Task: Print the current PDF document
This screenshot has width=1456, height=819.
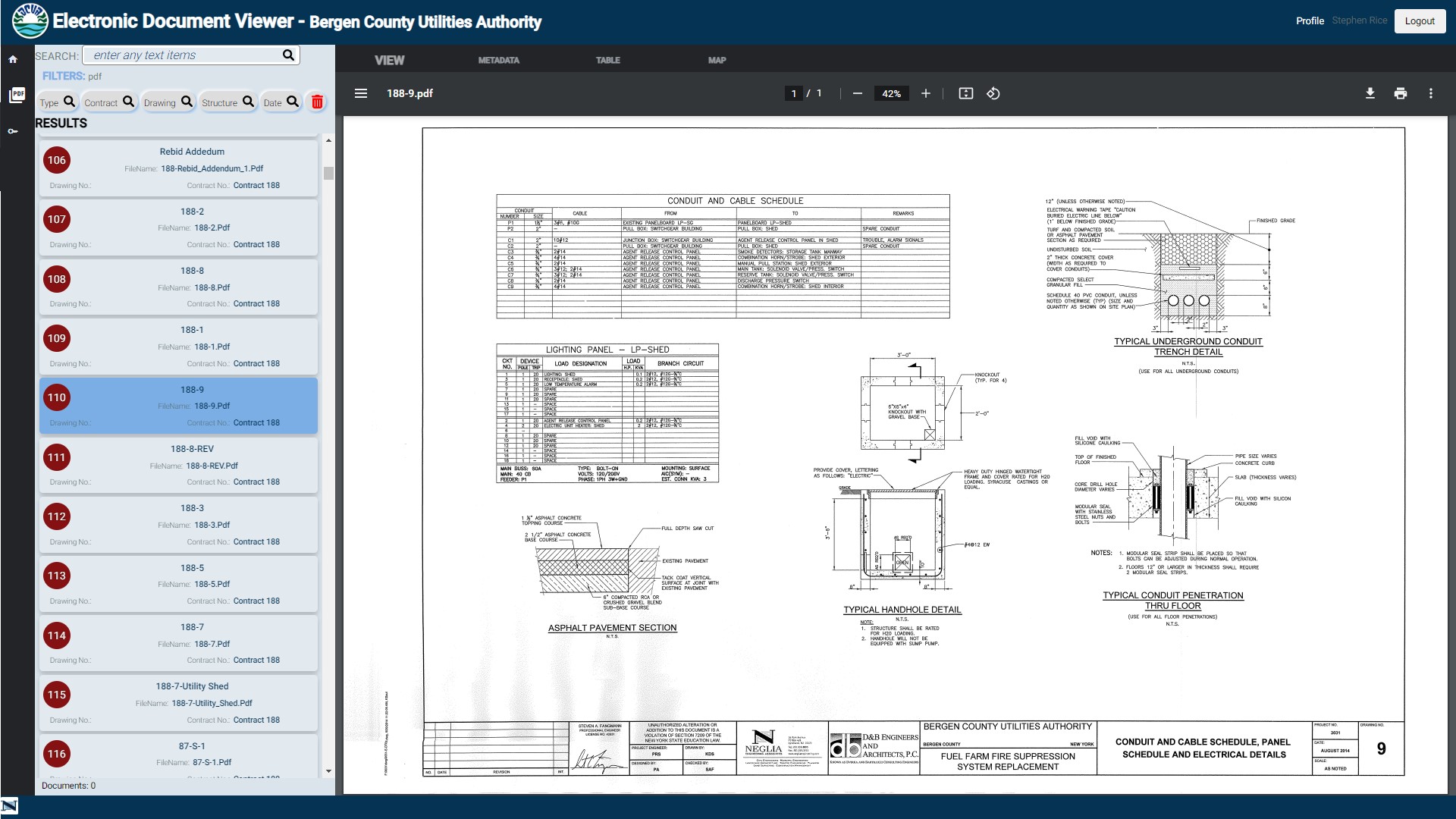Action: 1400,93
